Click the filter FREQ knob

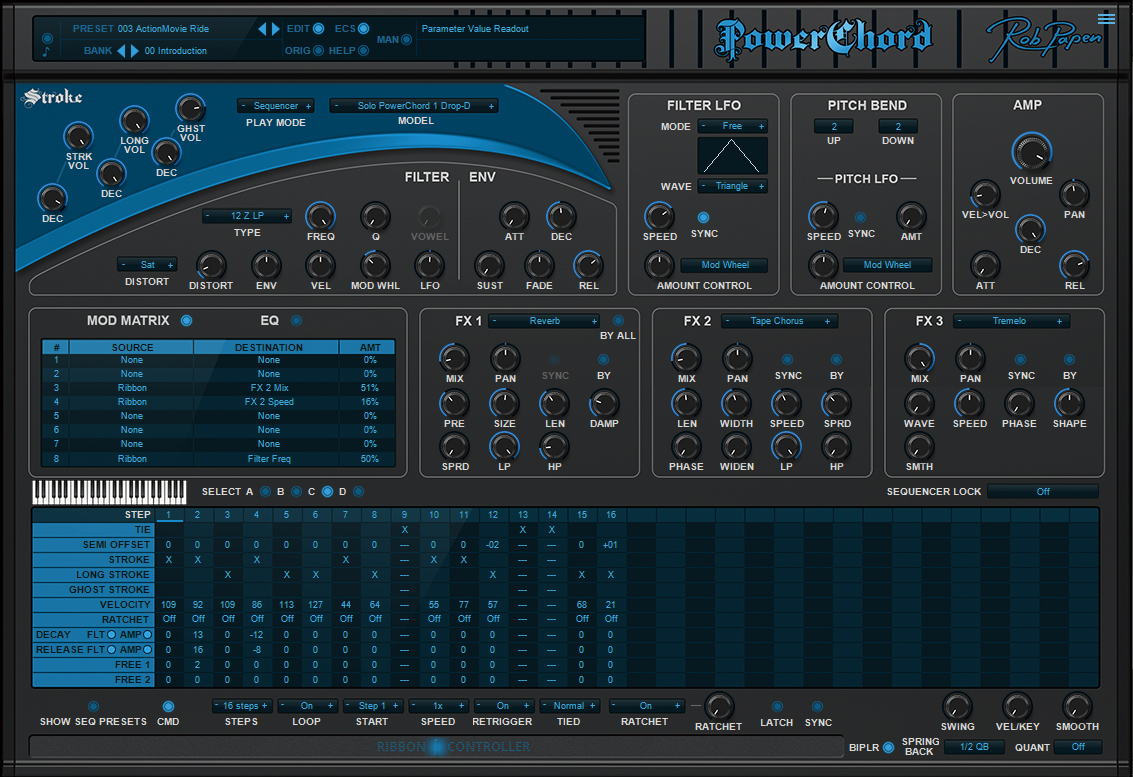tap(320, 216)
